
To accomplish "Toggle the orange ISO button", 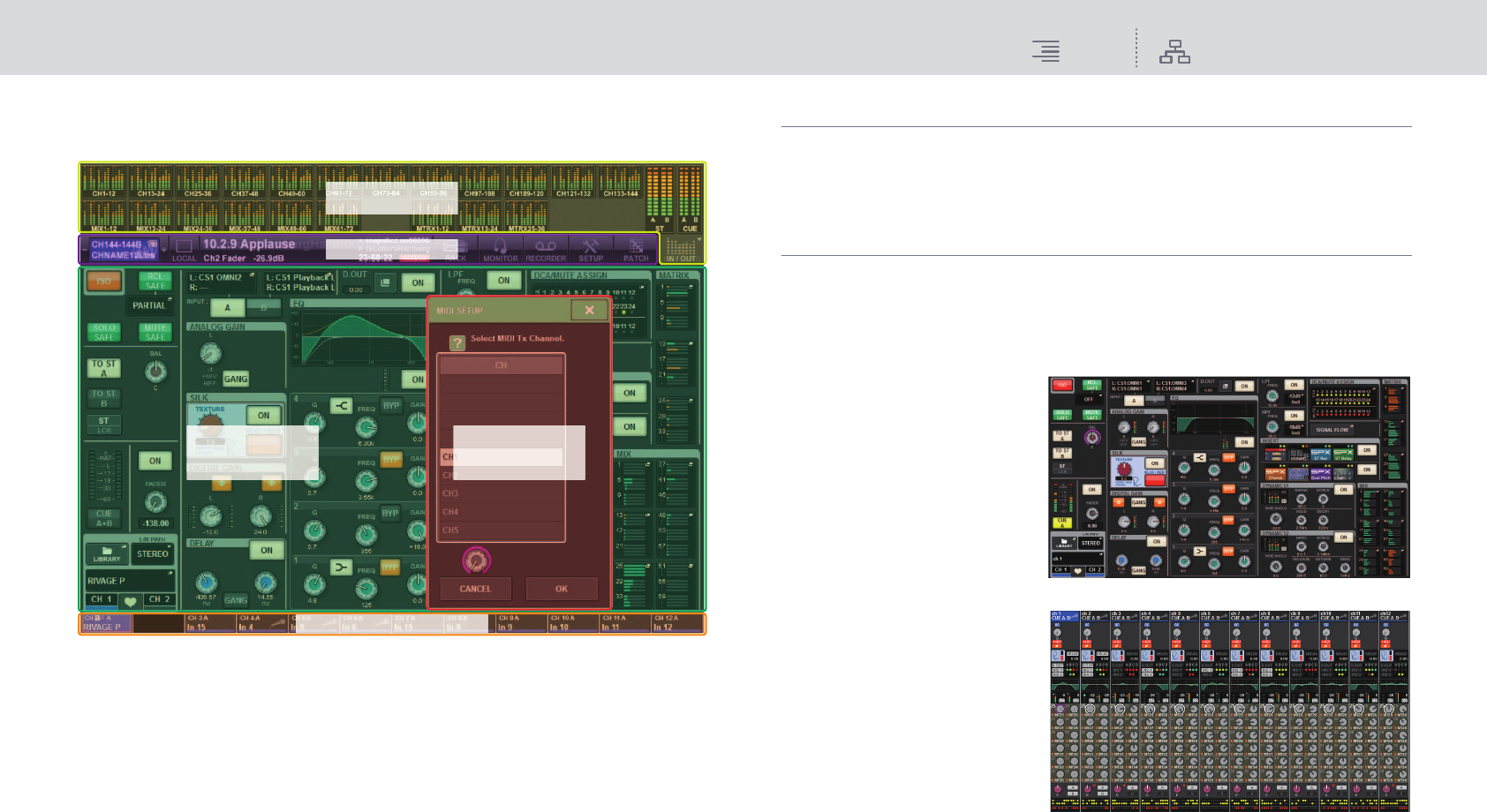I will click(104, 282).
